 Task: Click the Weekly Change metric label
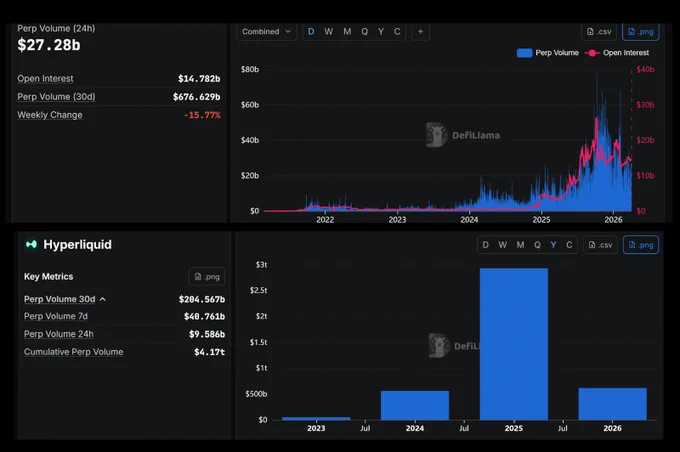pos(50,115)
